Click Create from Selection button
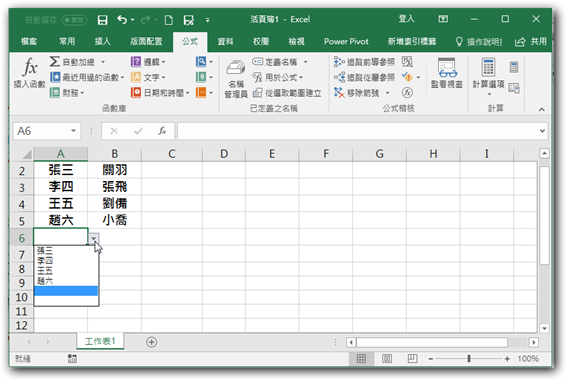Screen dimensions: 567x381 287,93
